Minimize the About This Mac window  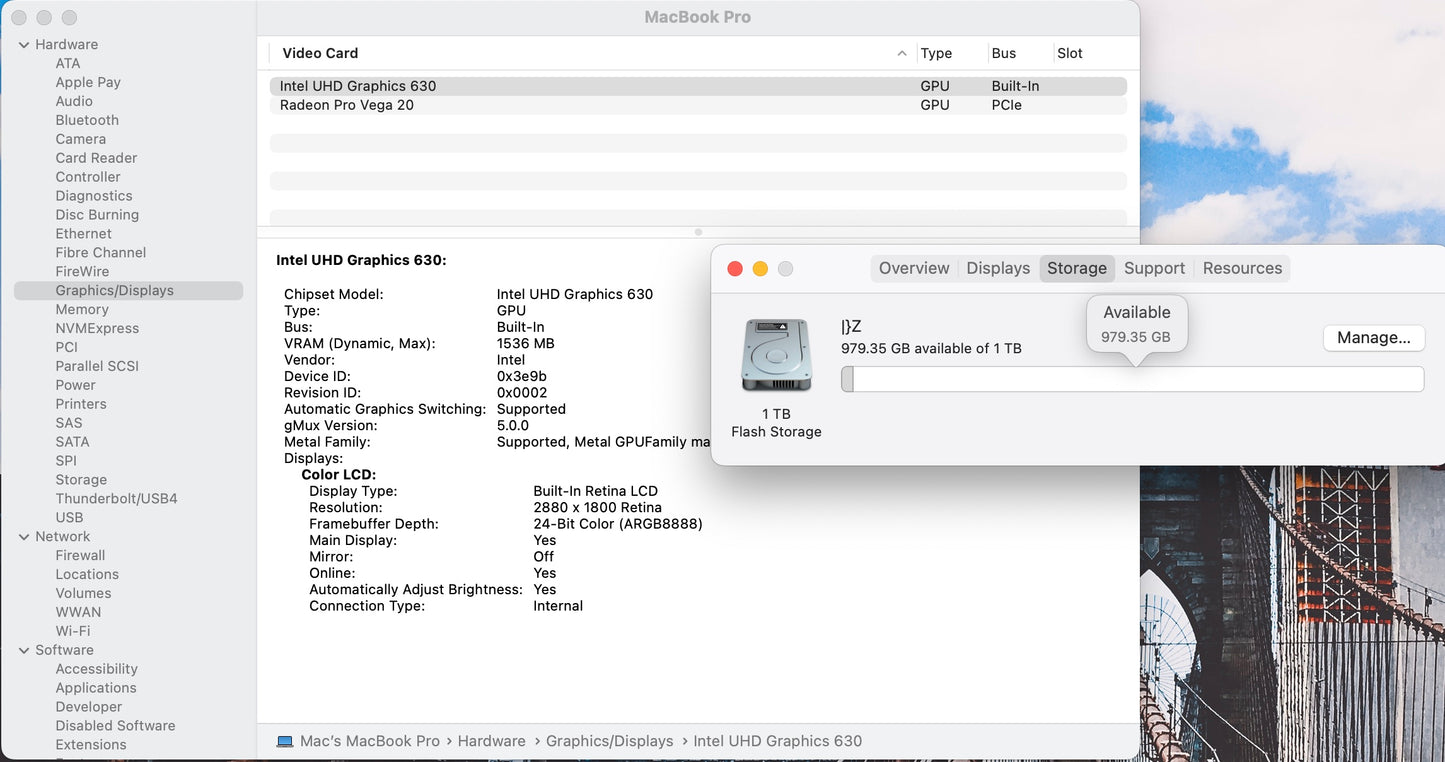(760, 269)
